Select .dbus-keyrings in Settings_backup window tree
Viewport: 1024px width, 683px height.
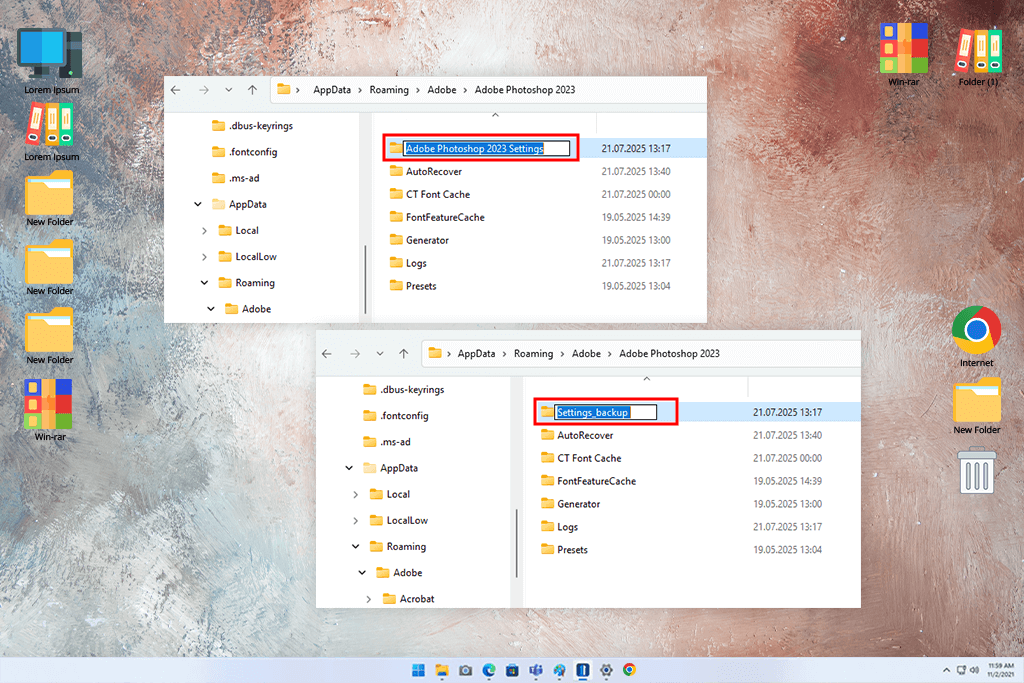point(404,389)
